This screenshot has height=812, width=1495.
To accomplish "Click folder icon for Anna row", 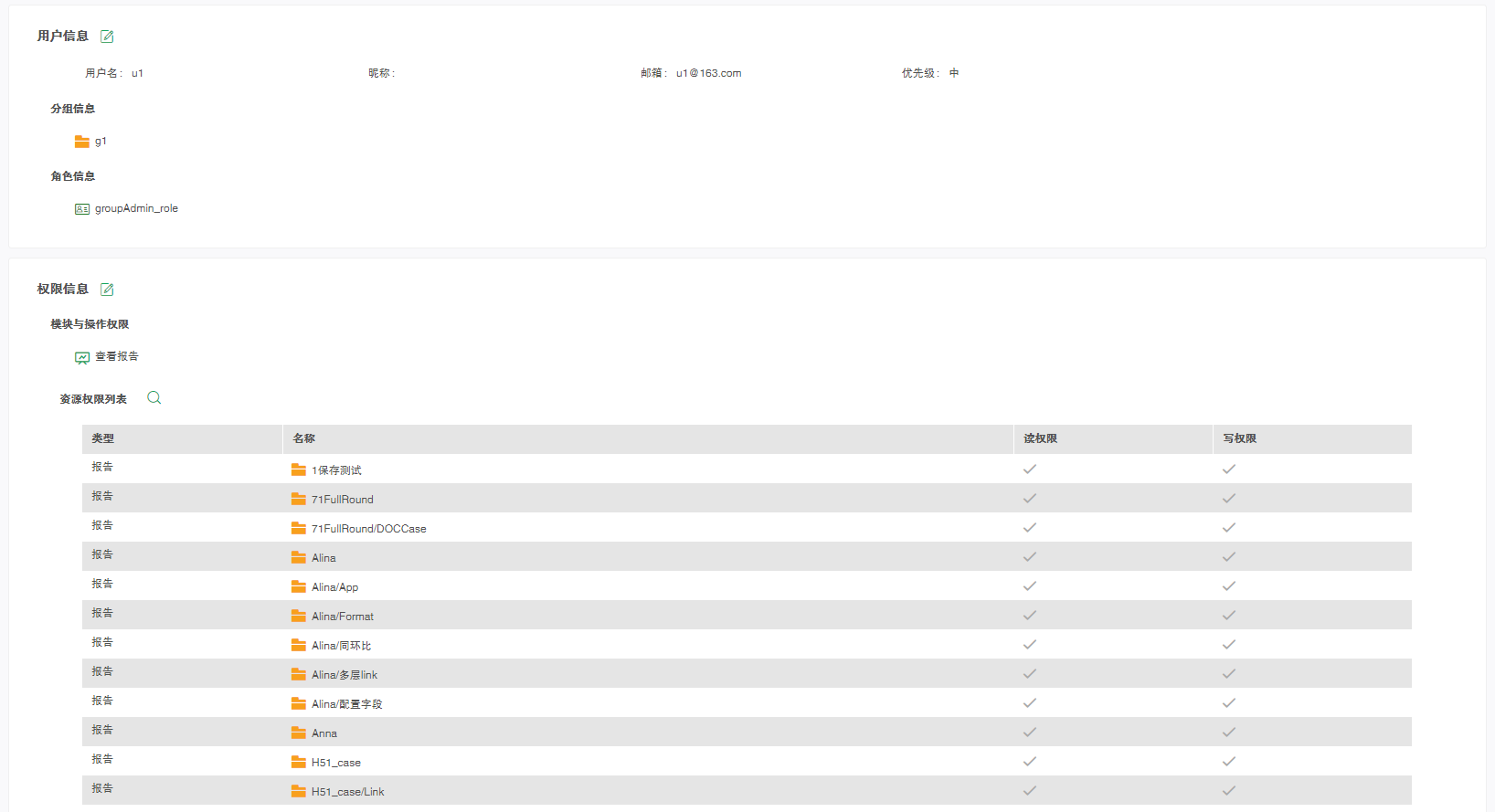I will [299, 733].
